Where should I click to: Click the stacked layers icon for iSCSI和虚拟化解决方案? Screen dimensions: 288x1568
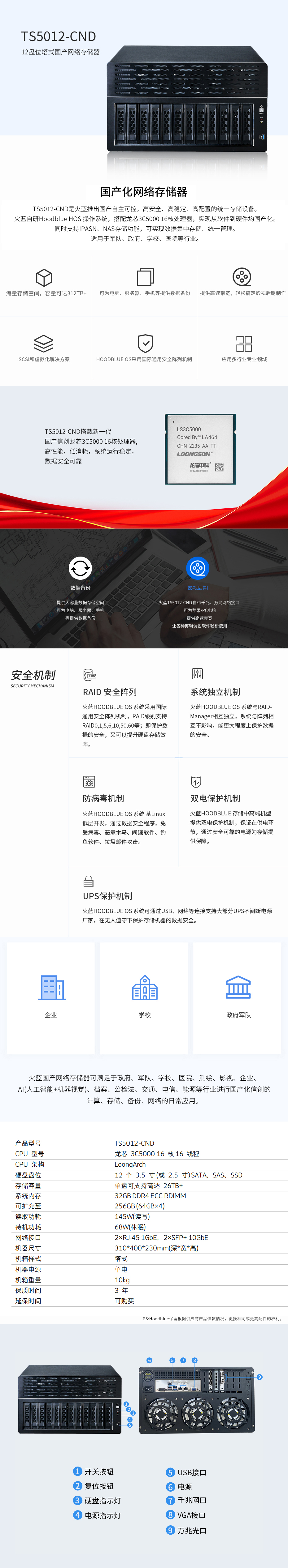coord(43,343)
